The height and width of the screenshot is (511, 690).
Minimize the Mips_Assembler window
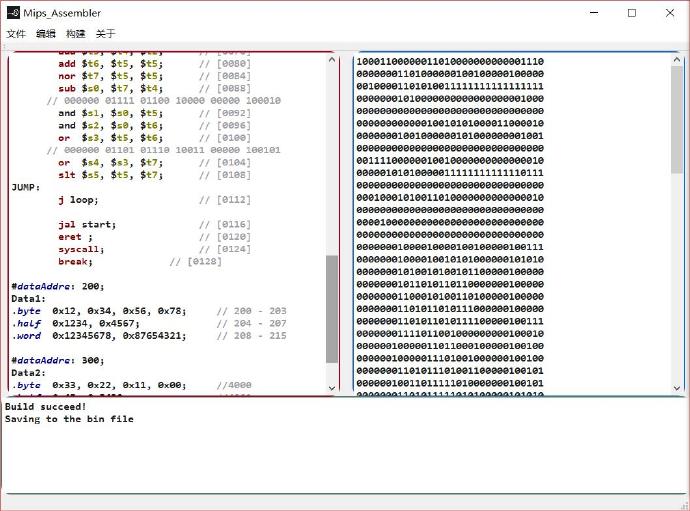(x=594, y=13)
